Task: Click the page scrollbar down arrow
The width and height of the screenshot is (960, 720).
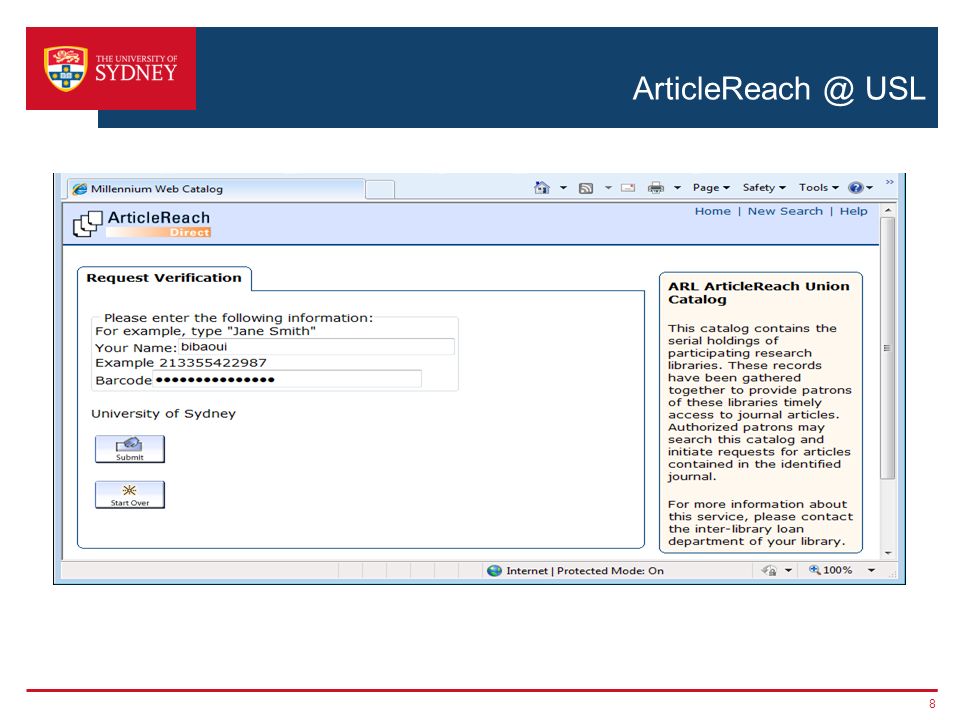Action: pos(888,553)
